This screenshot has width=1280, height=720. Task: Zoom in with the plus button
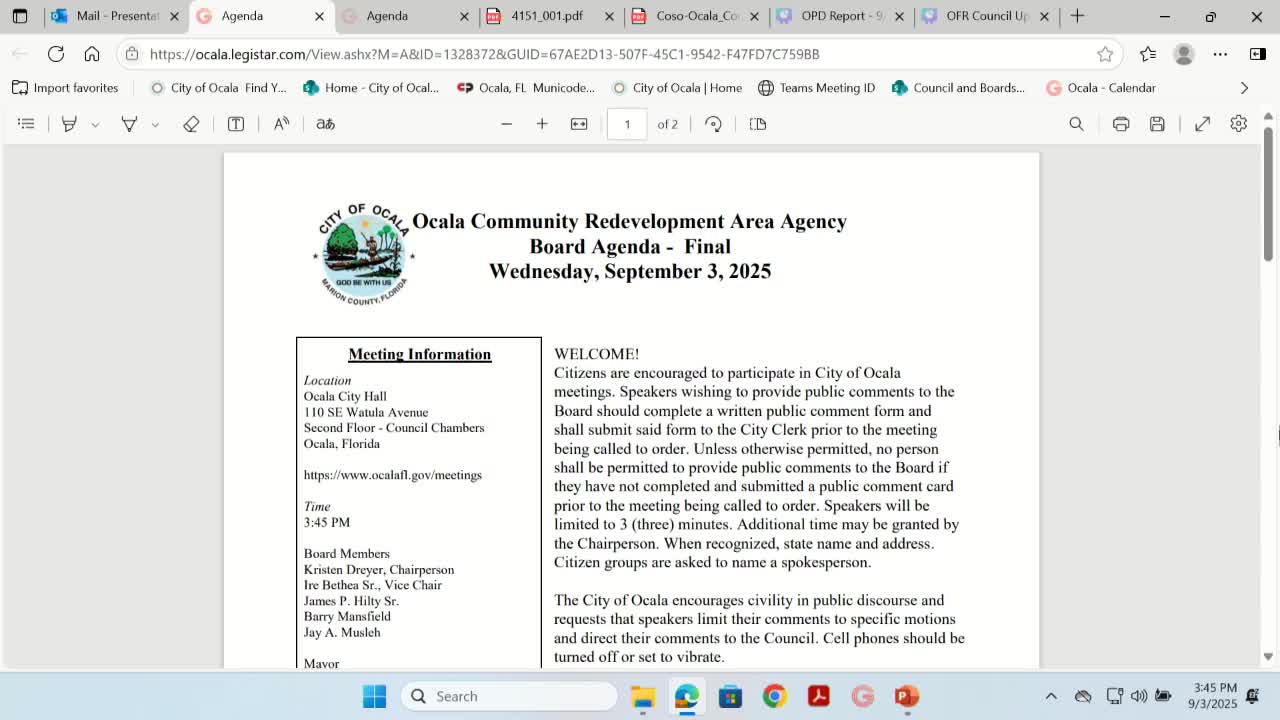[542, 124]
